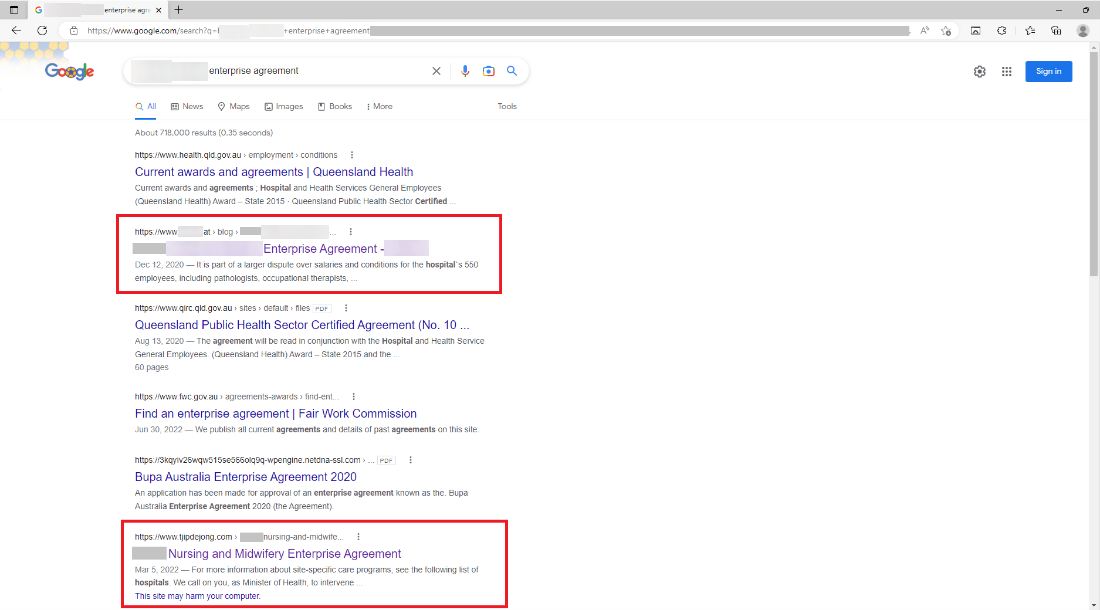The width and height of the screenshot is (1100, 610).
Task: Switch to the Images tab
Action: tap(284, 106)
